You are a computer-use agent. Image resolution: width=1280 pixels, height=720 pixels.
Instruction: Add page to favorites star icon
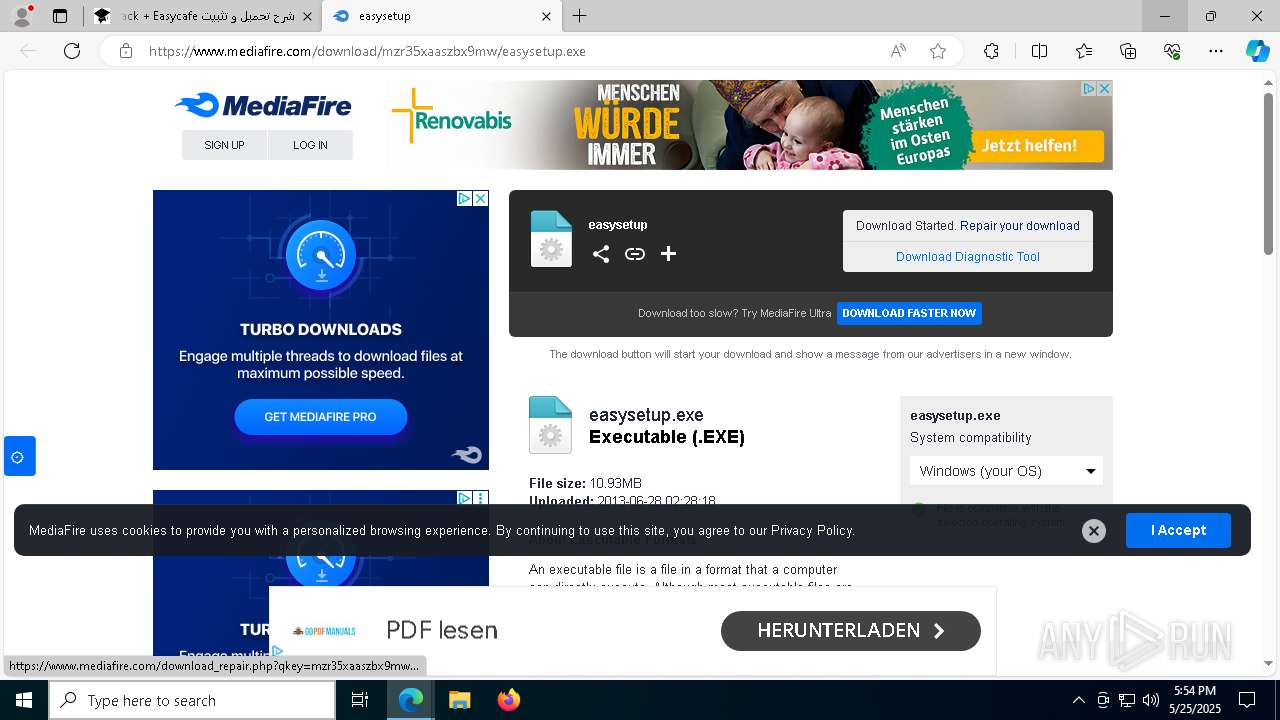(938, 51)
